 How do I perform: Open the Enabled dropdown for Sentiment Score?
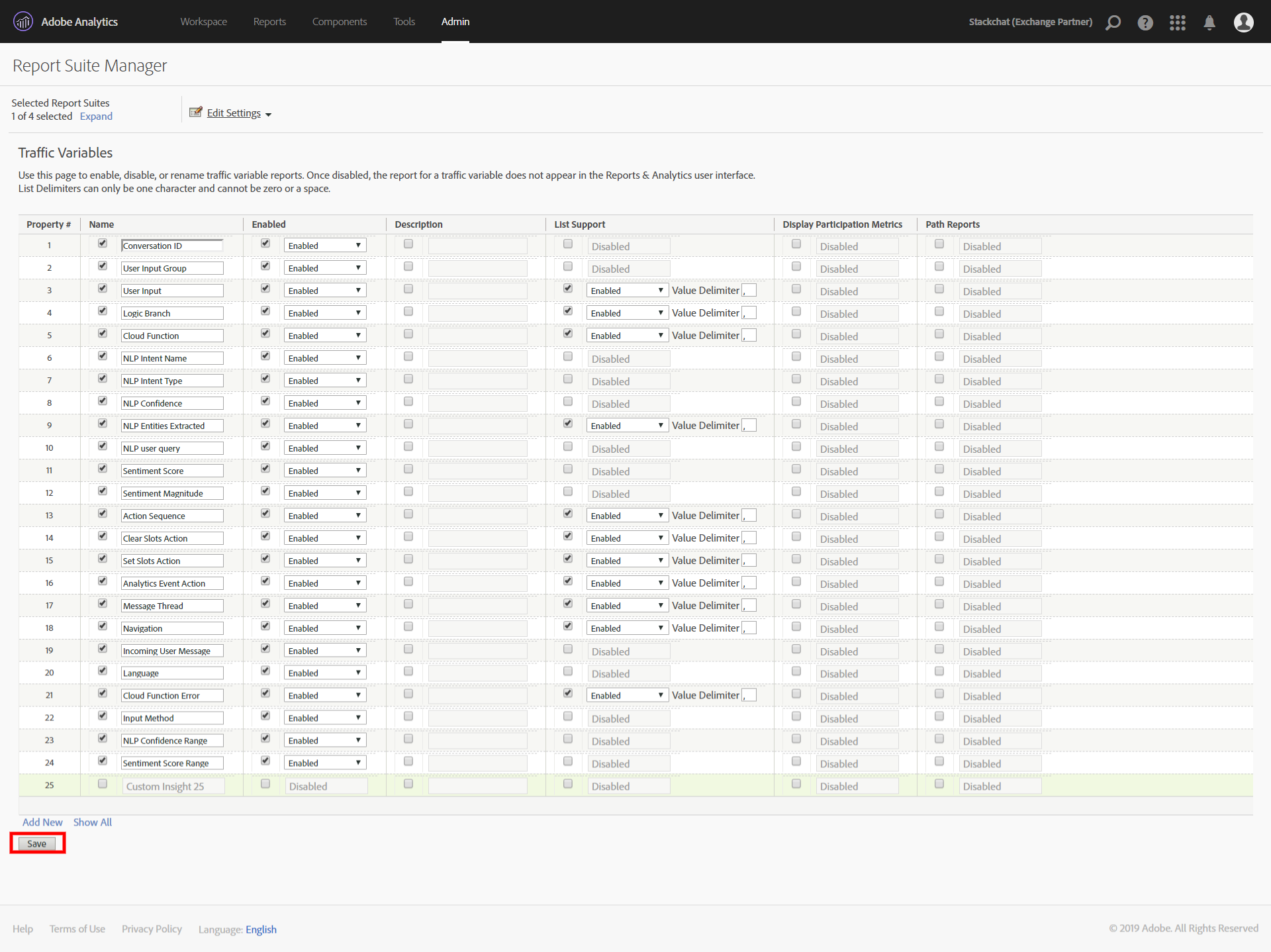322,470
